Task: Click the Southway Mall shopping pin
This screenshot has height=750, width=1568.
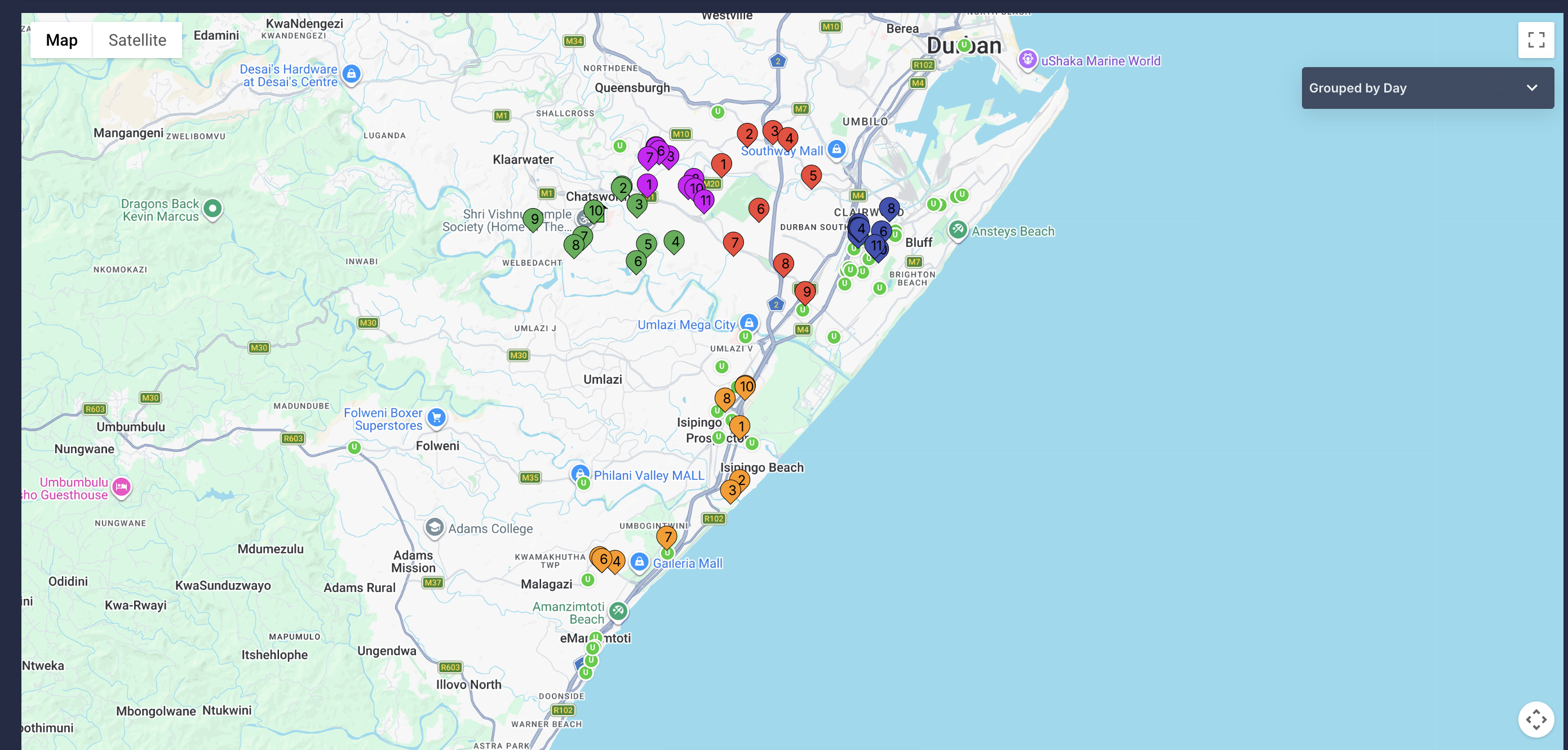Action: (837, 149)
